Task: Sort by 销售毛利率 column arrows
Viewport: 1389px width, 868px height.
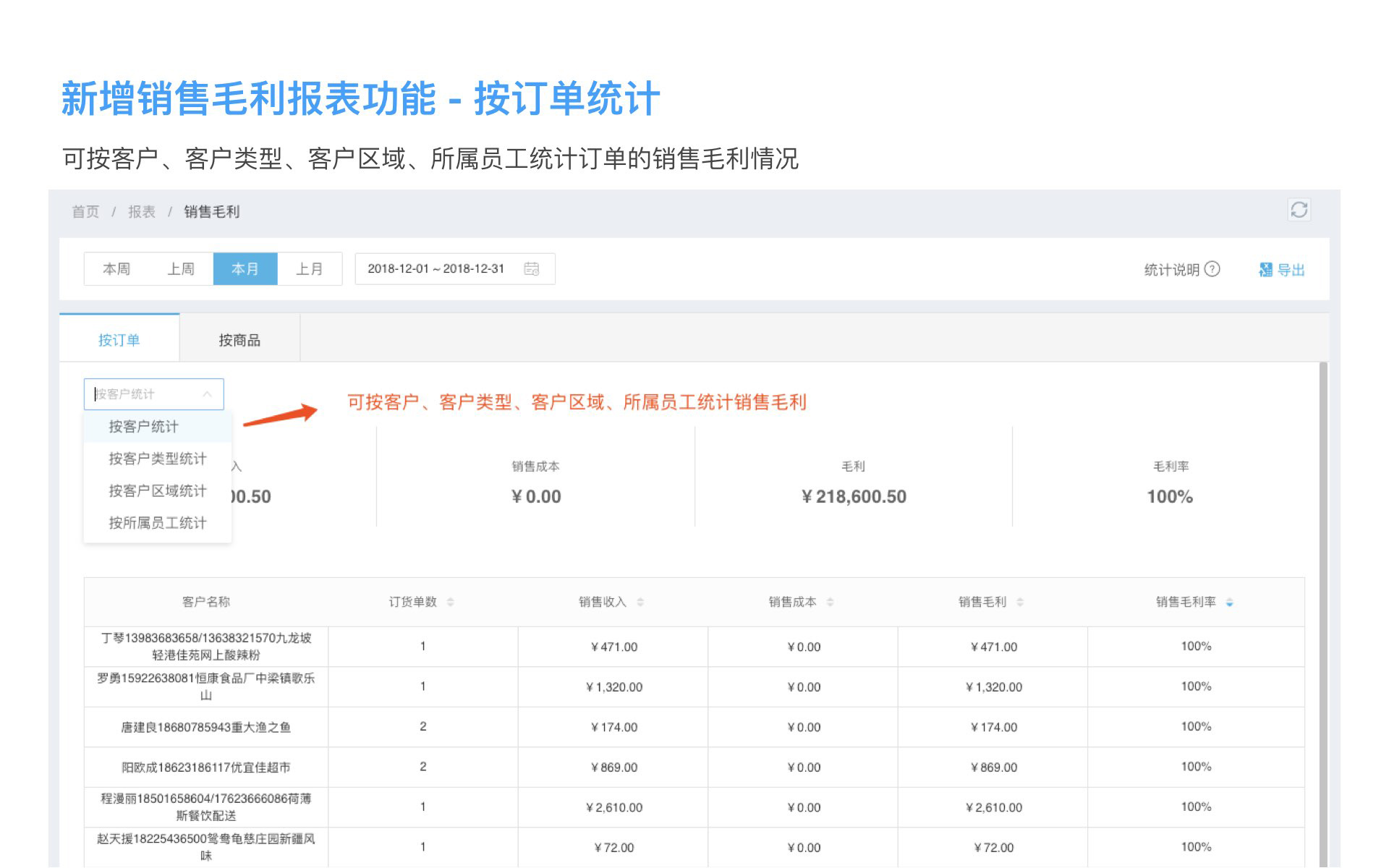Action: (1229, 602)
